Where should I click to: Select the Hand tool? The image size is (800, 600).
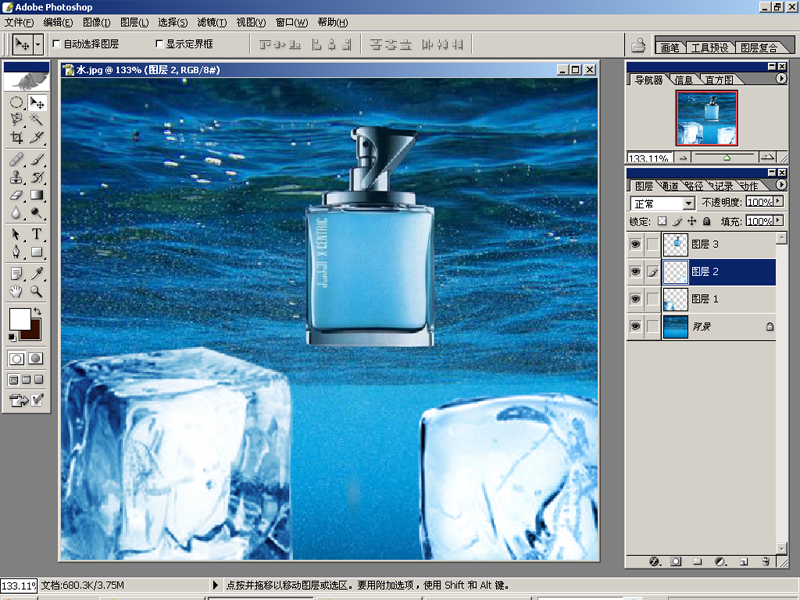[16, 291]
